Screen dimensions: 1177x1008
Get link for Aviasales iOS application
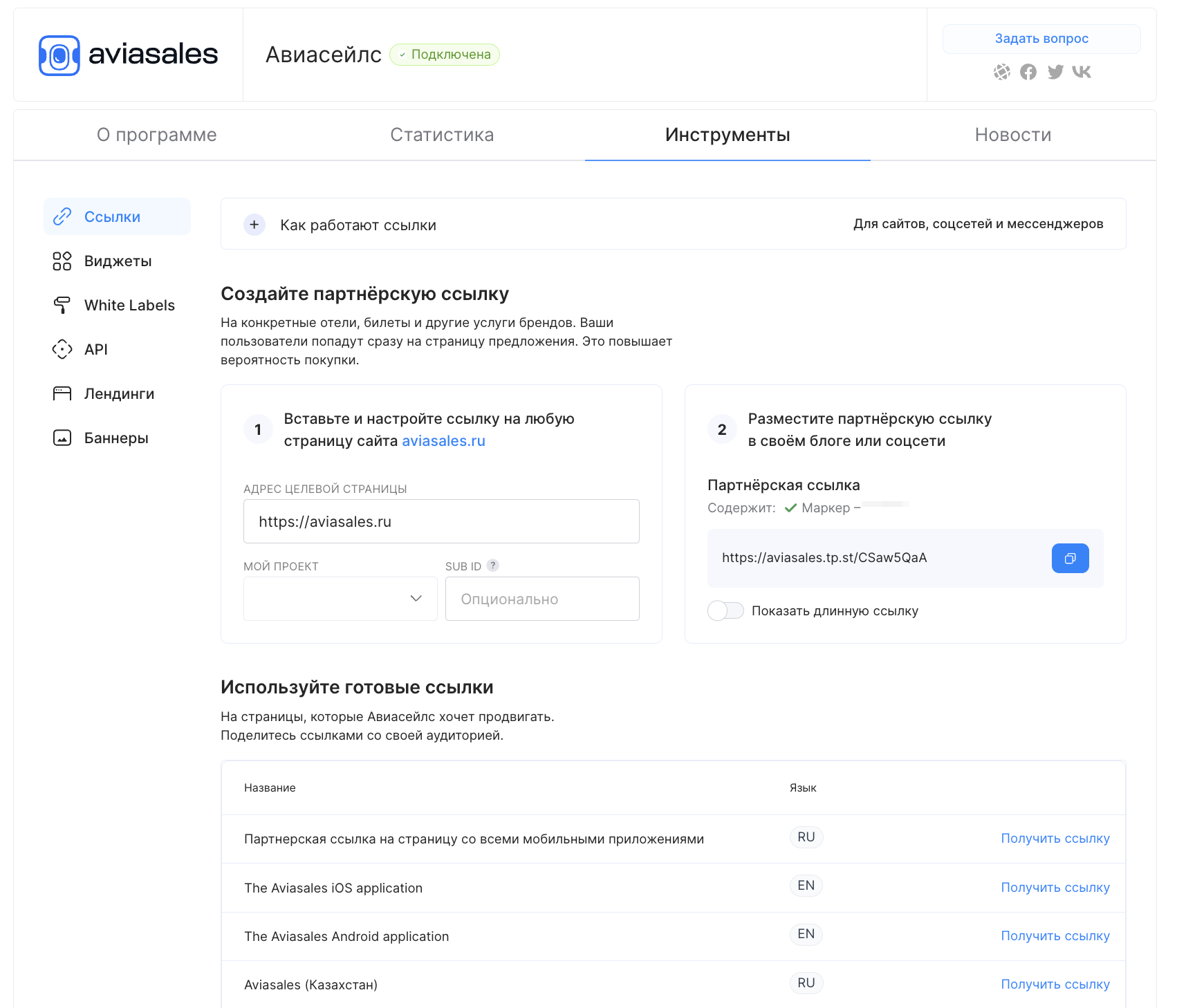(x=1055, y=888)
